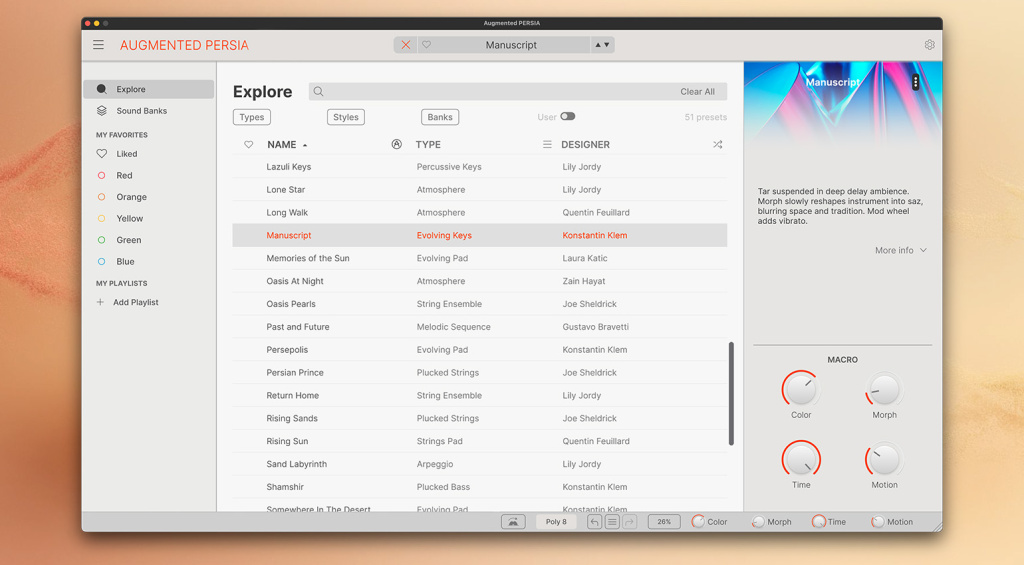The image size is (1024, 565).
Task: Select the Red favorites color tag
Action: [x=124, y=175]
